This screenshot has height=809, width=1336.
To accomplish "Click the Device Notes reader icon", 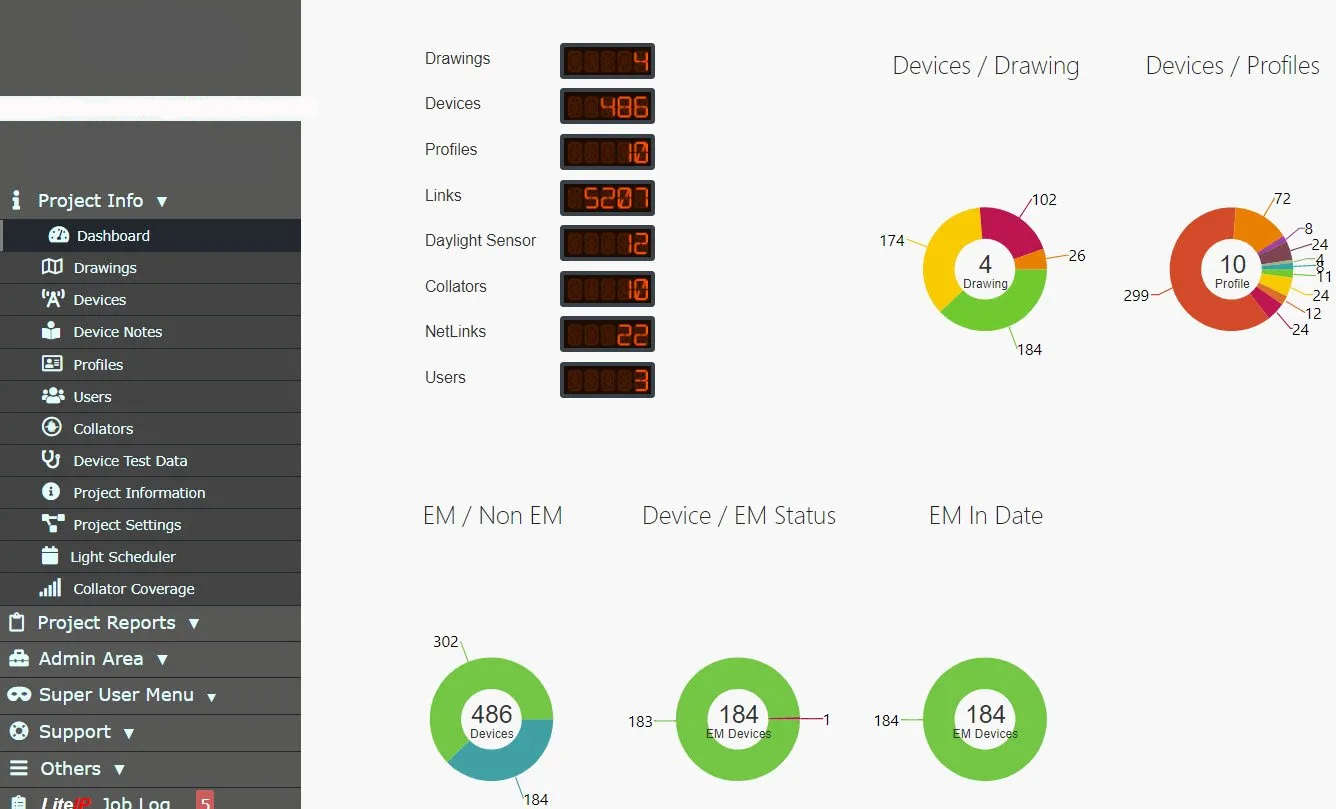I will (52, 331).
